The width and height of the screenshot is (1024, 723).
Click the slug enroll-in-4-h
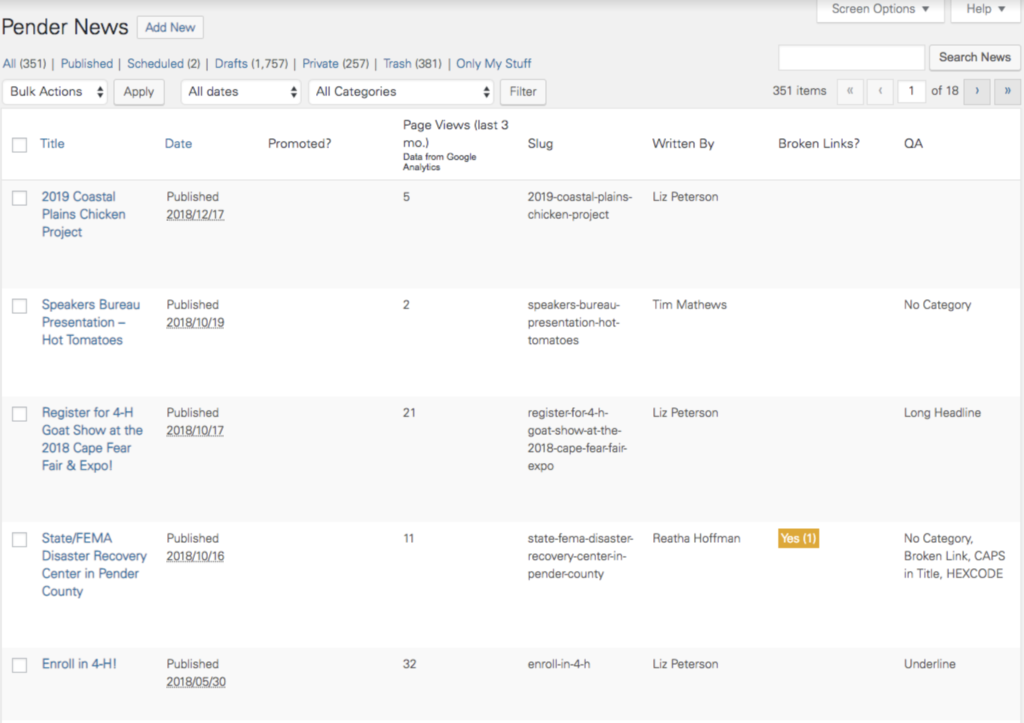[x=559, y=664]
